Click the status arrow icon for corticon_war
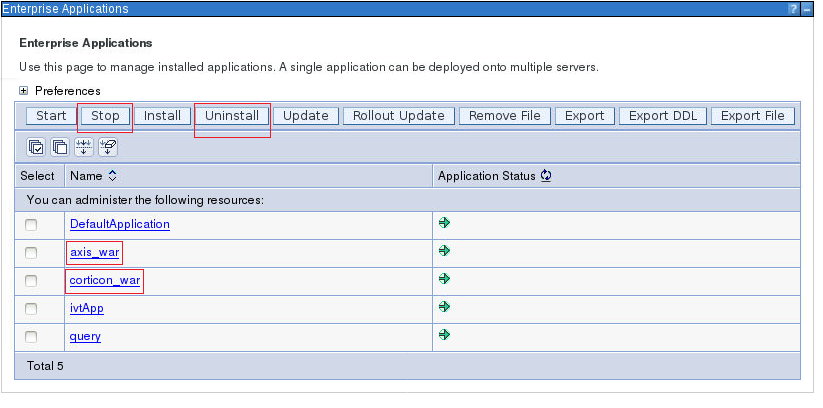This screenshot has width=823, height=408. [x=445, y=279]
